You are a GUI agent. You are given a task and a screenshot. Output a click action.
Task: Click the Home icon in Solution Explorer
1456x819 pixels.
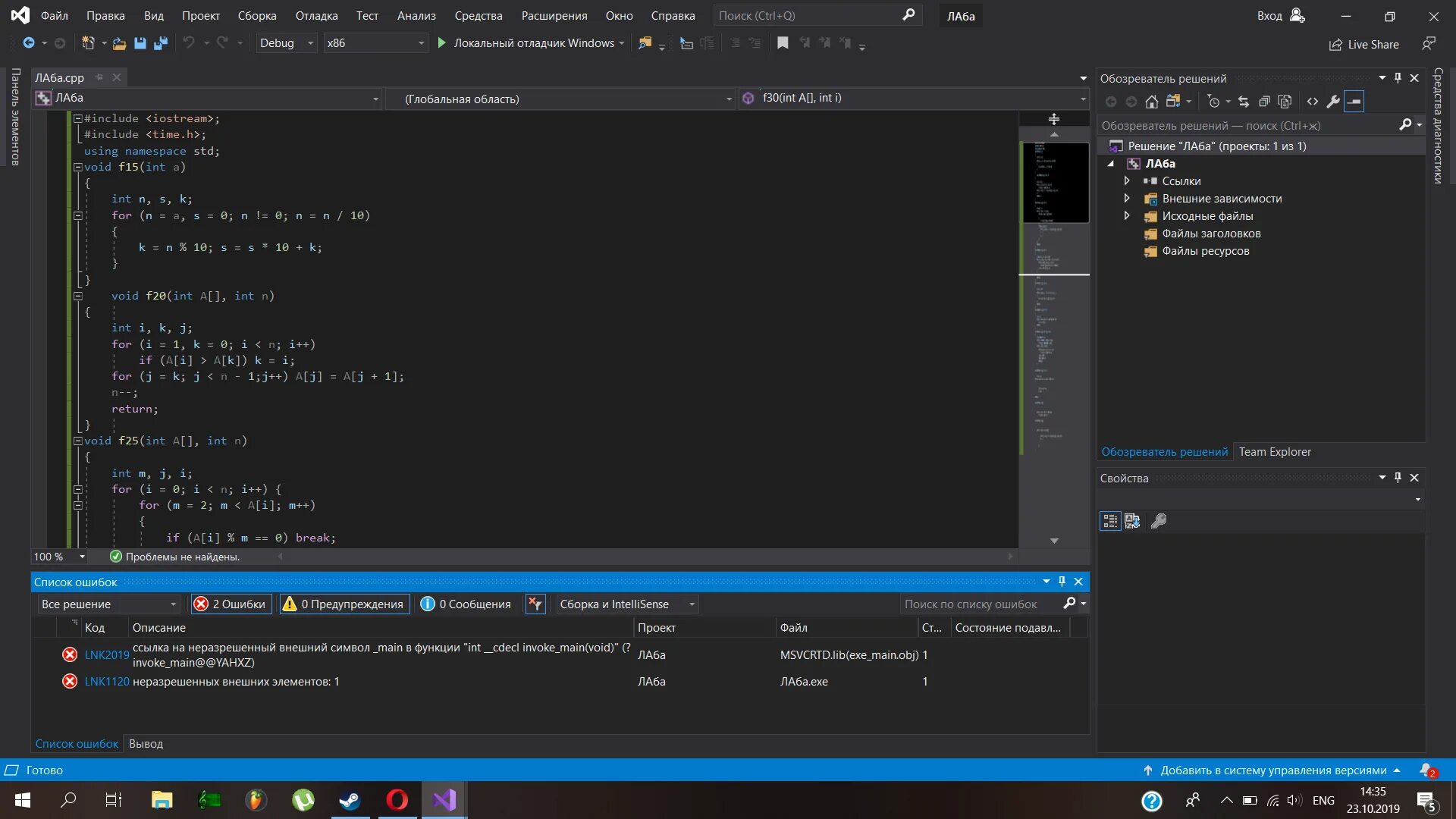tap(1151, 102)
